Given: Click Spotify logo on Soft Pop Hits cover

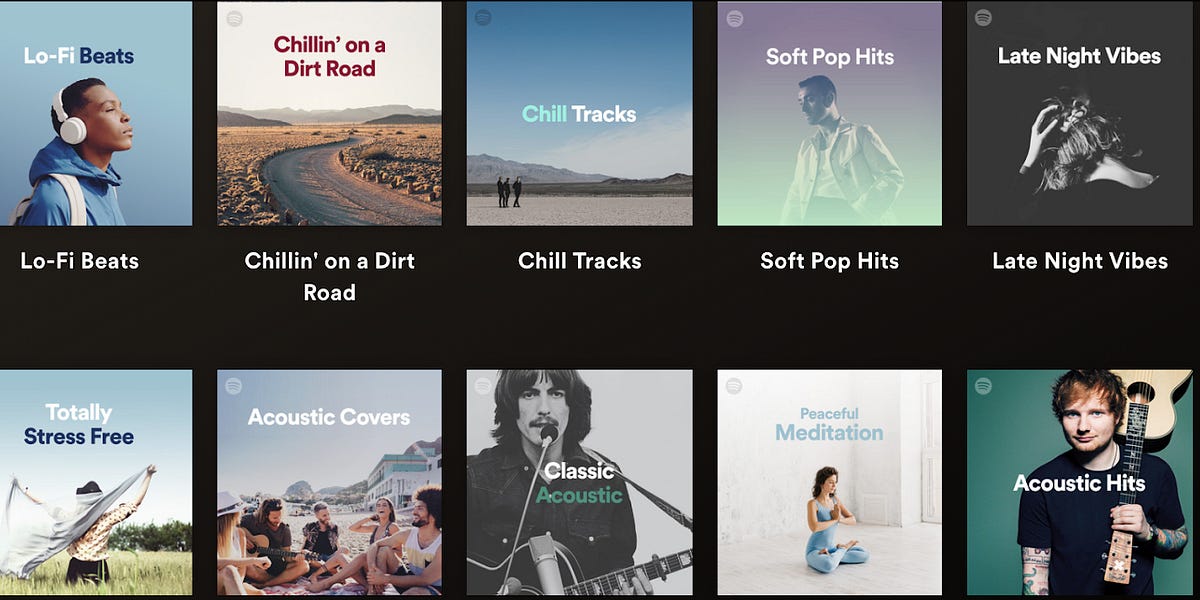Looking at the screenshot, I should (734, 17).
